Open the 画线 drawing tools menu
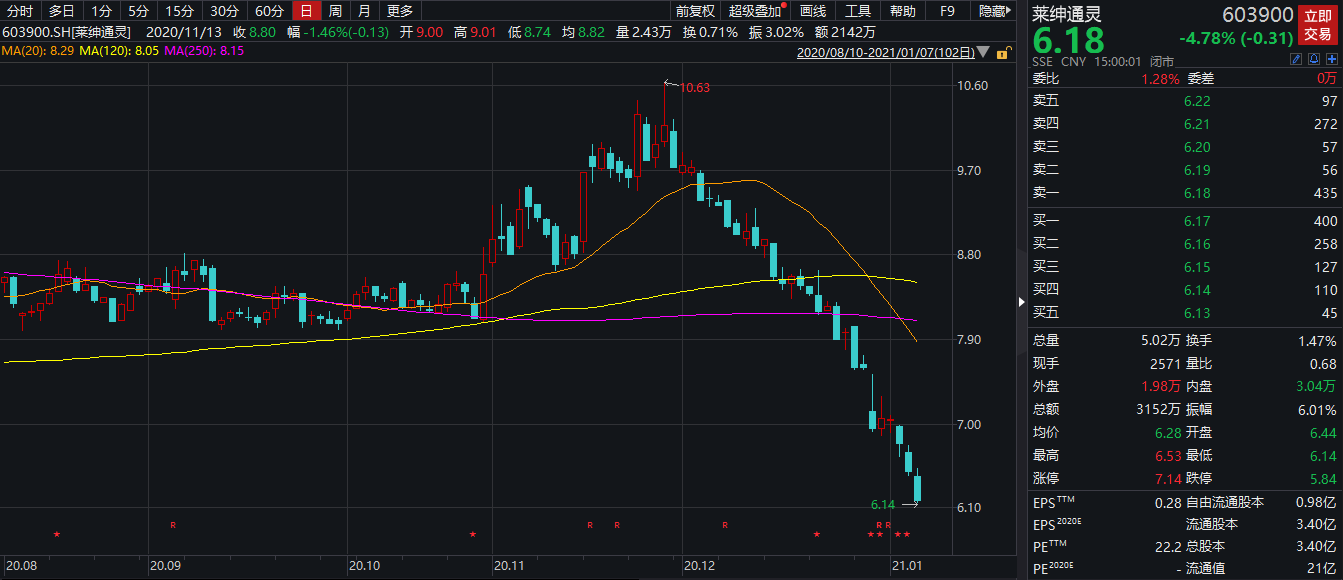 pyautogui.click(x=812, y=12)
